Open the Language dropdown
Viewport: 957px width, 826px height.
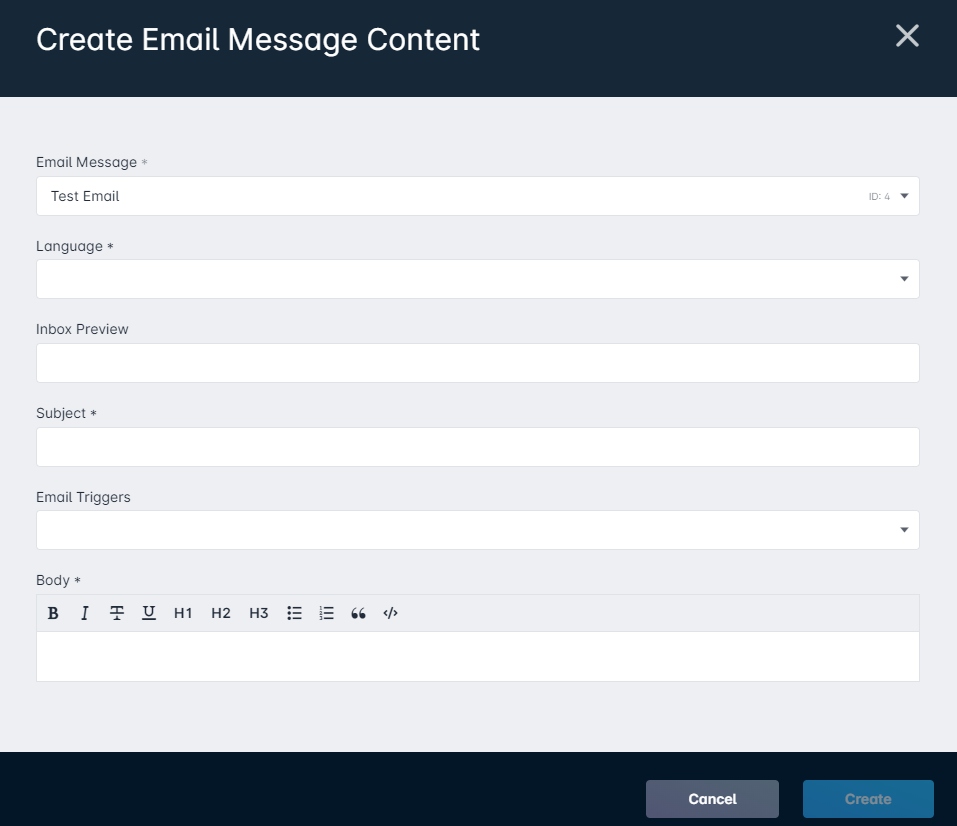click(x=478, y=279)
